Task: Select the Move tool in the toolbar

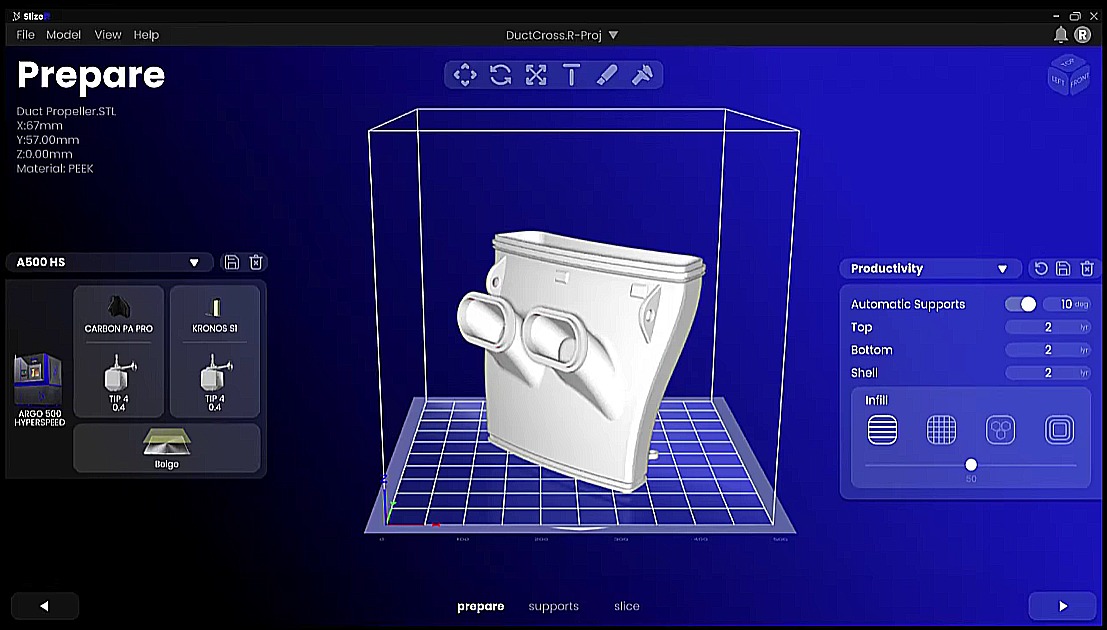Action: tap(465, 75)
